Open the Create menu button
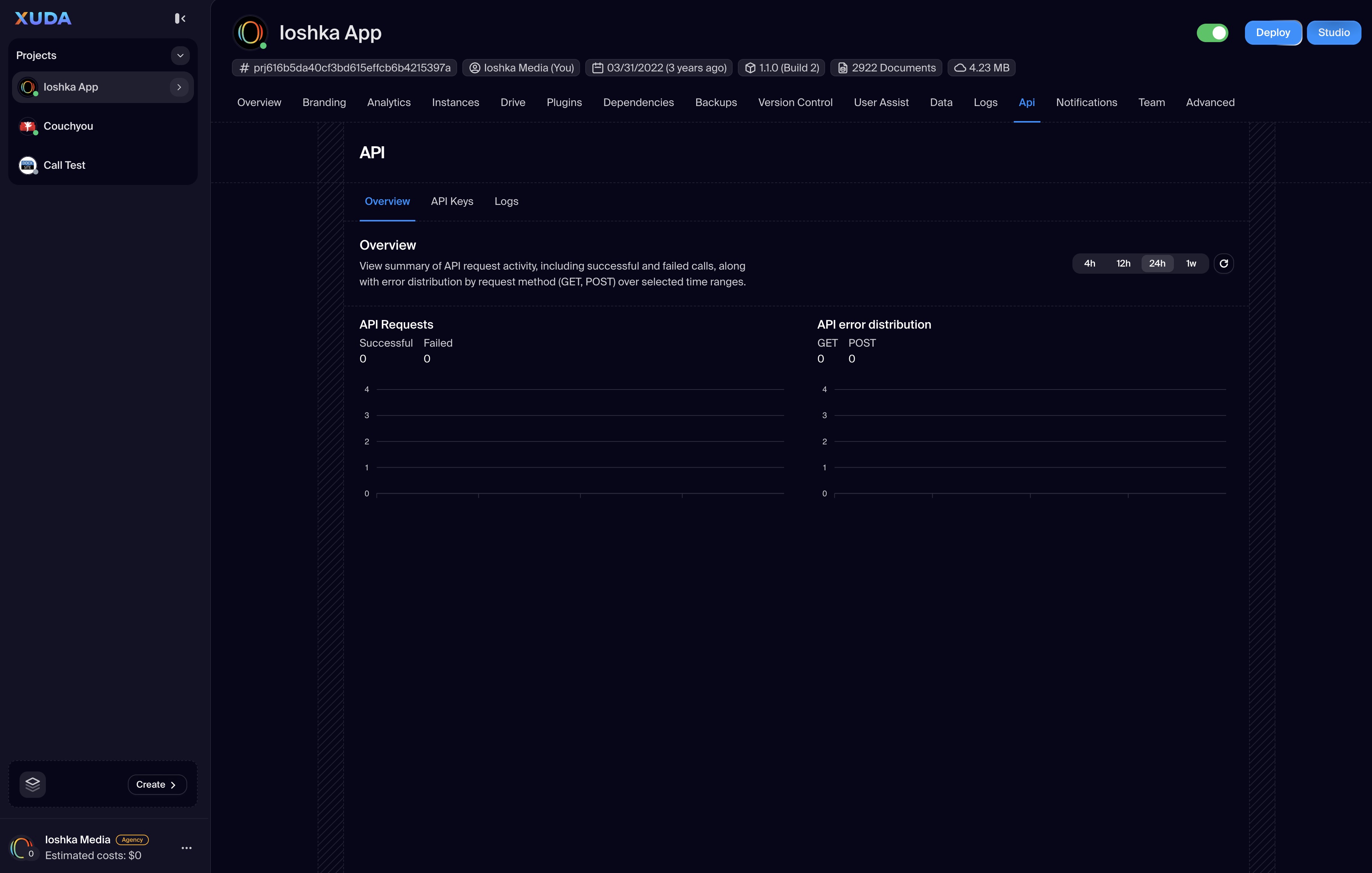The height and width of the screenshot is (873, 1372). click(157, 784)
